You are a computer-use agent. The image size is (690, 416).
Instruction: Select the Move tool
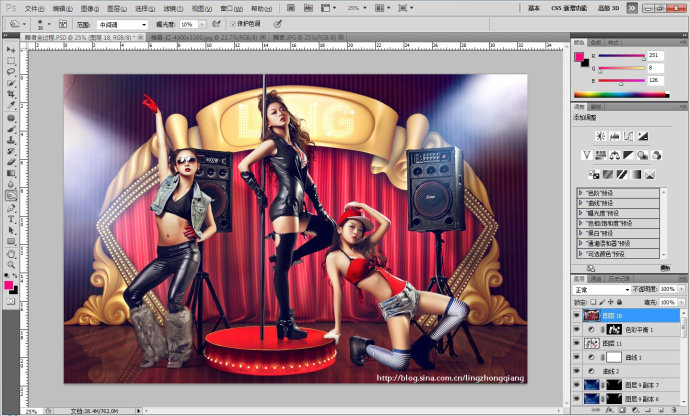[x=11, y=49]
